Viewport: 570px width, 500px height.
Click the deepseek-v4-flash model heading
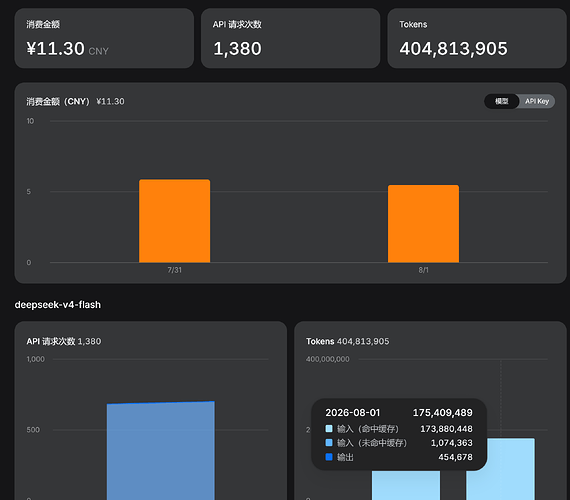pyautogui.click(x=58, y=305)
